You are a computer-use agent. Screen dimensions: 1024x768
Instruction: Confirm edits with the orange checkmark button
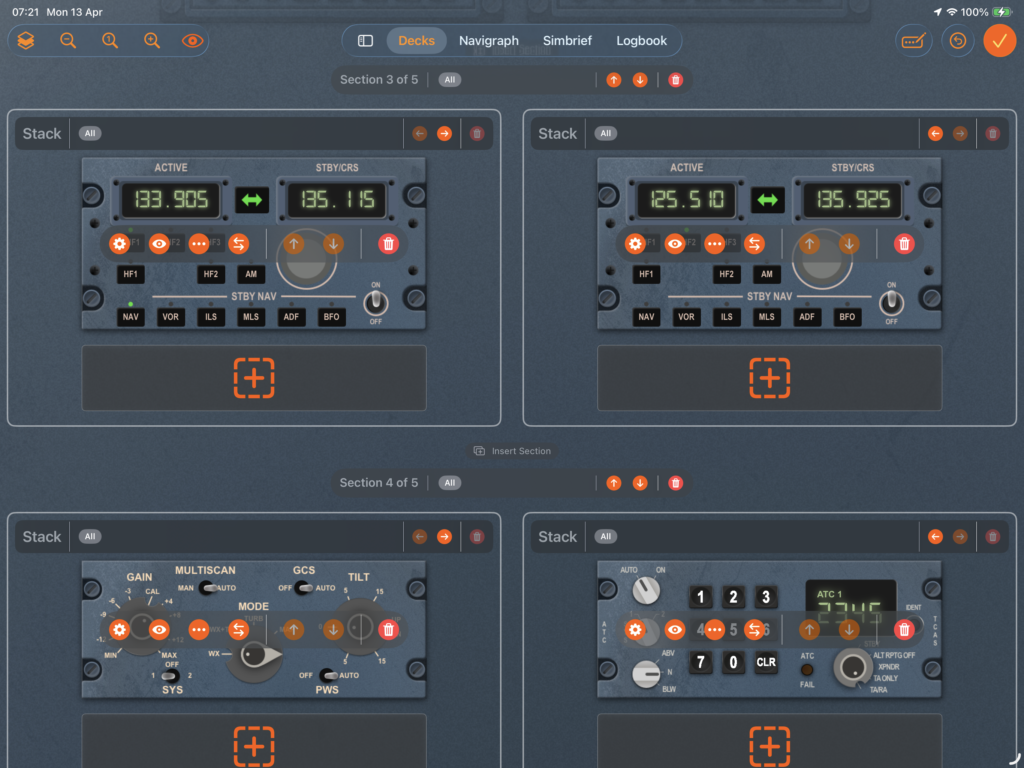[998, 41]
